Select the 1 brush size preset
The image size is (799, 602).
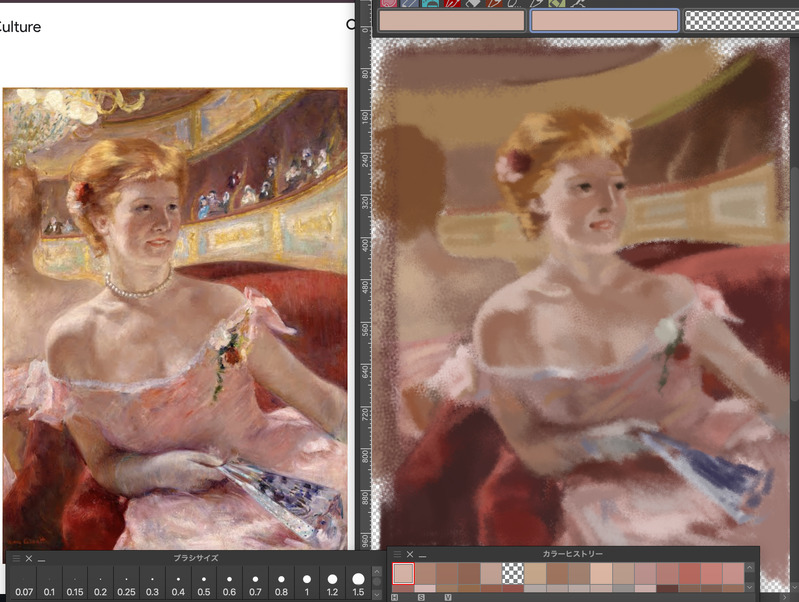click(x=307, y=583)
